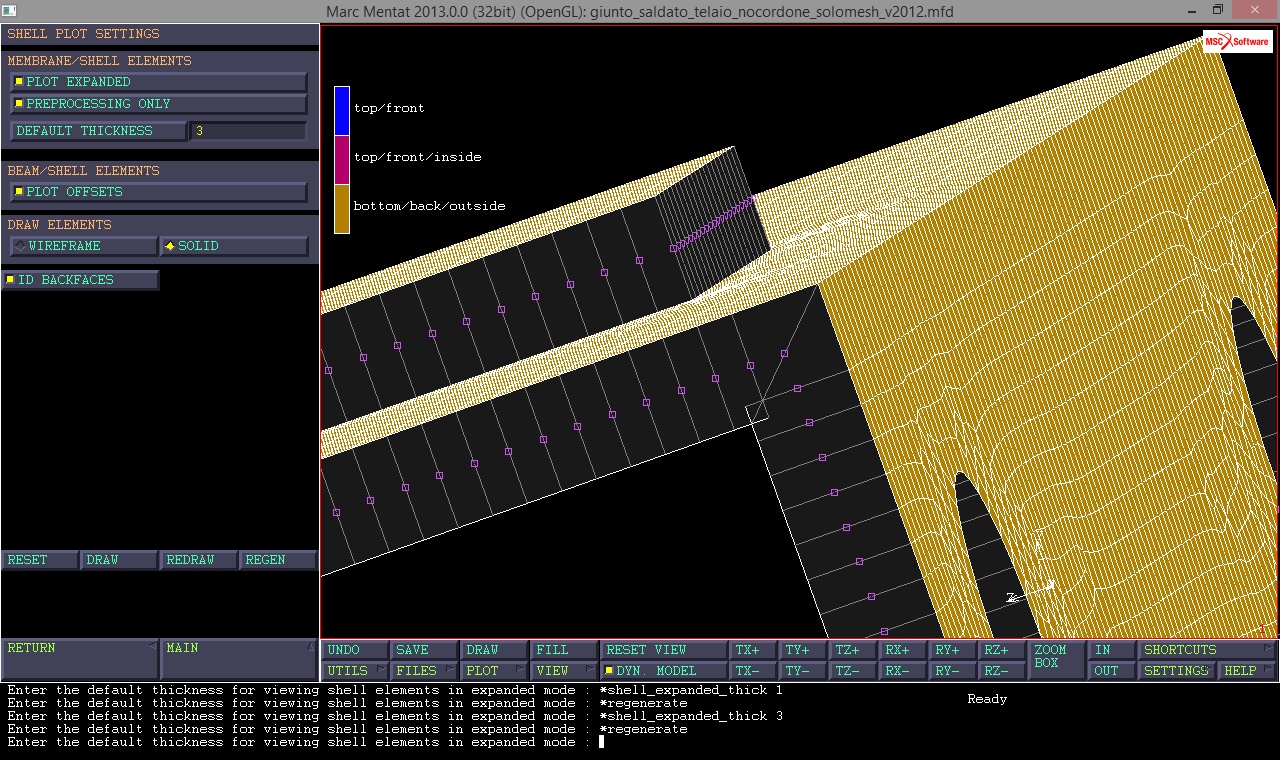Click TX+ to translate view
Viewport: 1280px width, 760px height.
point(754,650)
